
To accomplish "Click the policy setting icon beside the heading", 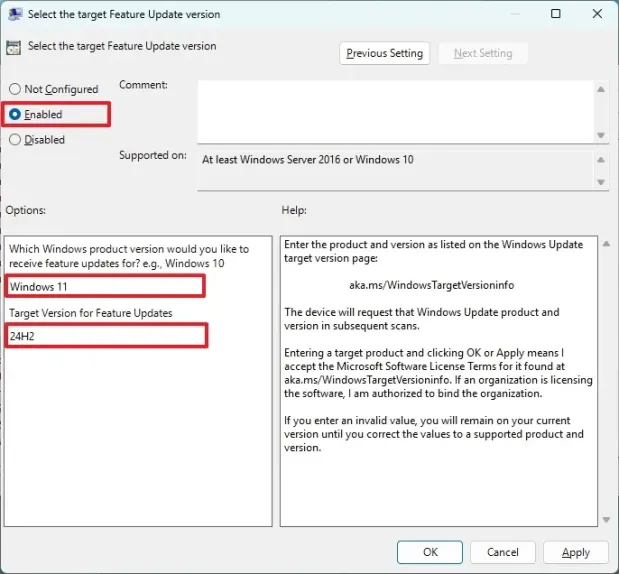I will (x=13, y=47).
